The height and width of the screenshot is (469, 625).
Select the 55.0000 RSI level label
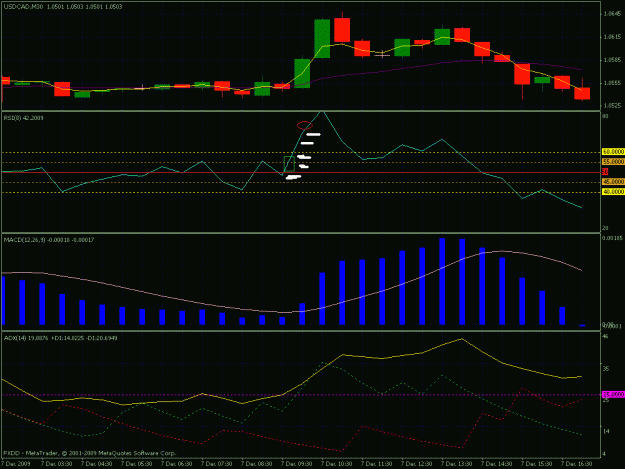(613, 162)
